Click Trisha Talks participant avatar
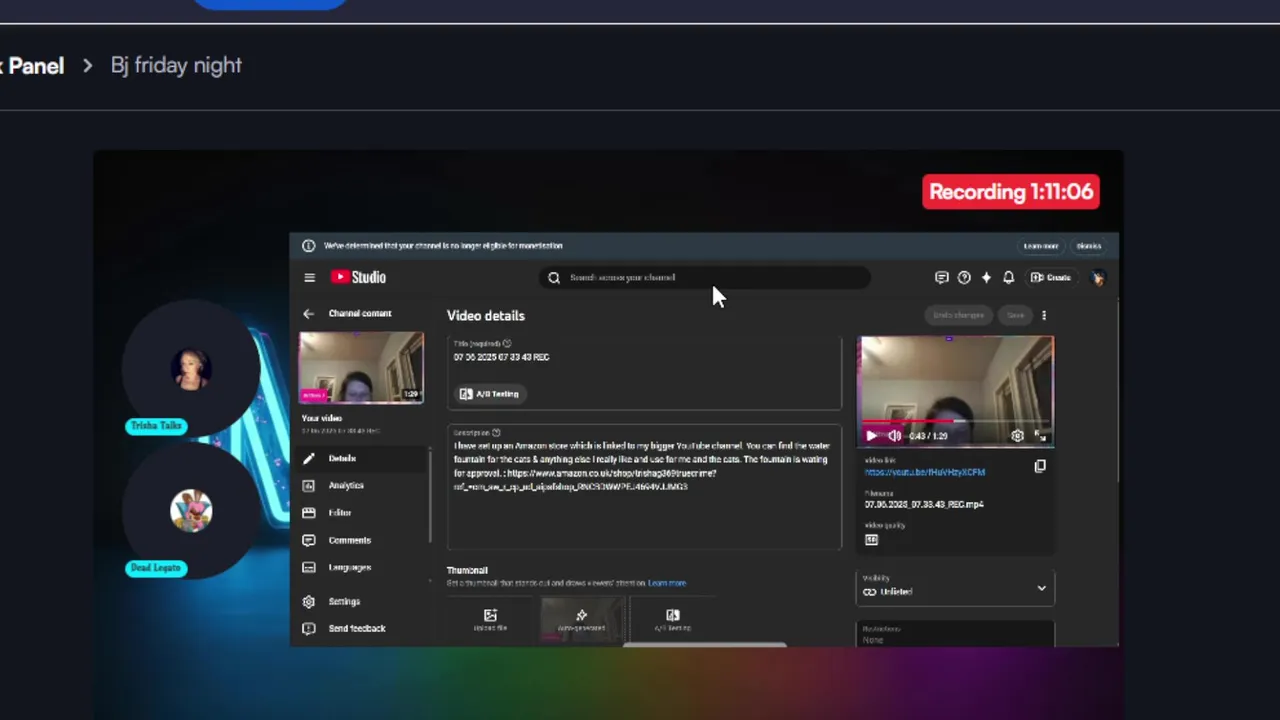Viewport: 1280px width, 720px height. click(x=191, y=368)
